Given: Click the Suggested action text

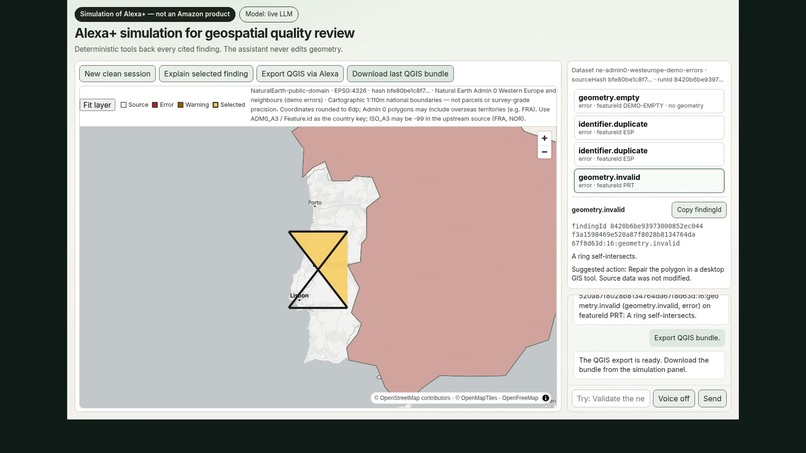Looking at the screenshot, I should pyautogui.click(x=648, y=274).
